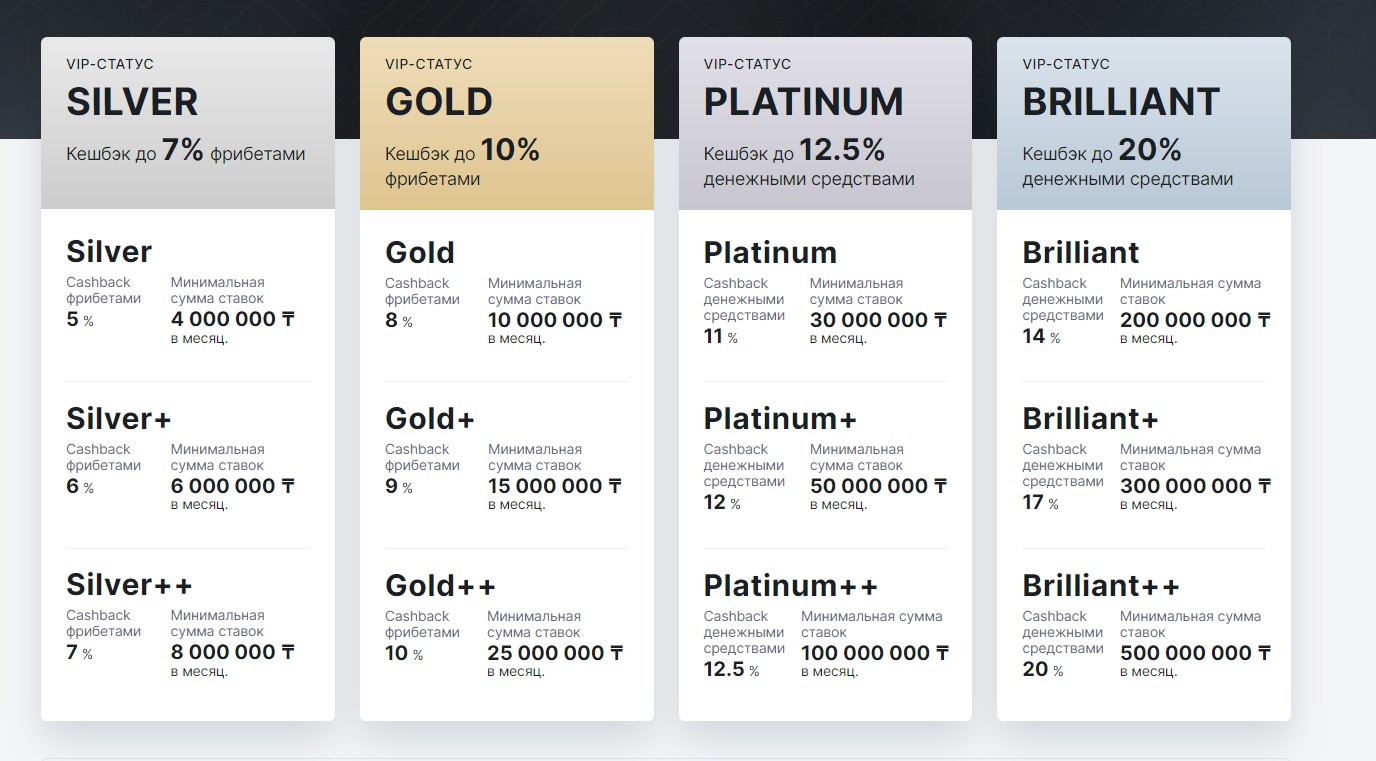Click the 100 000 000 ₸ amount

875,653
